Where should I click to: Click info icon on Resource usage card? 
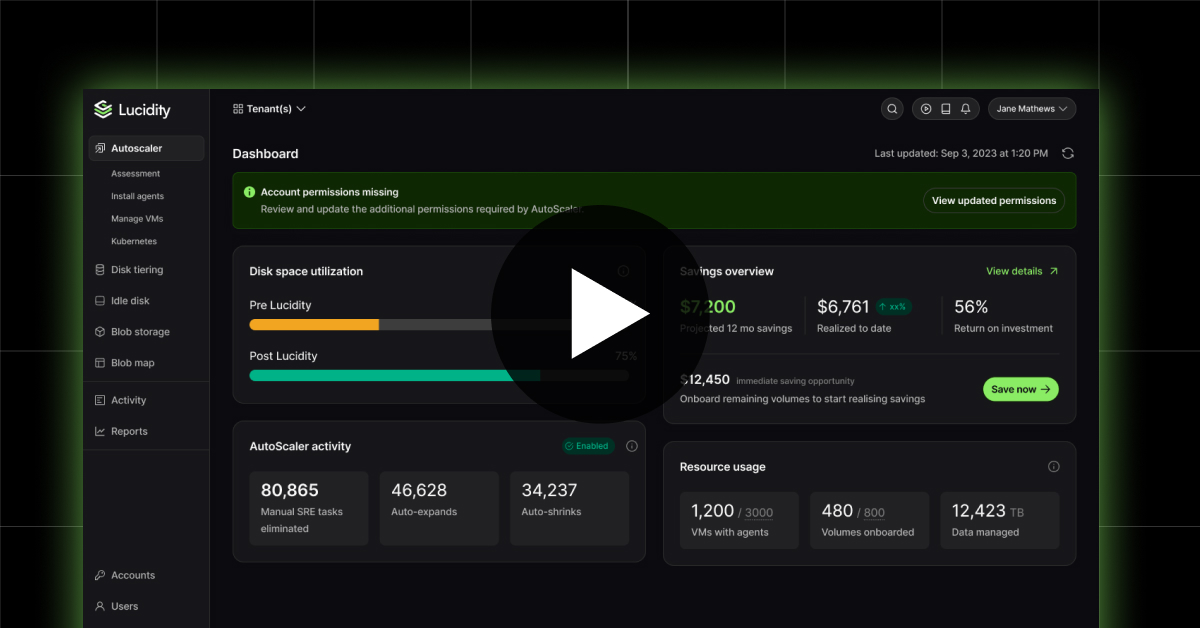click(x=1054, y=467)
